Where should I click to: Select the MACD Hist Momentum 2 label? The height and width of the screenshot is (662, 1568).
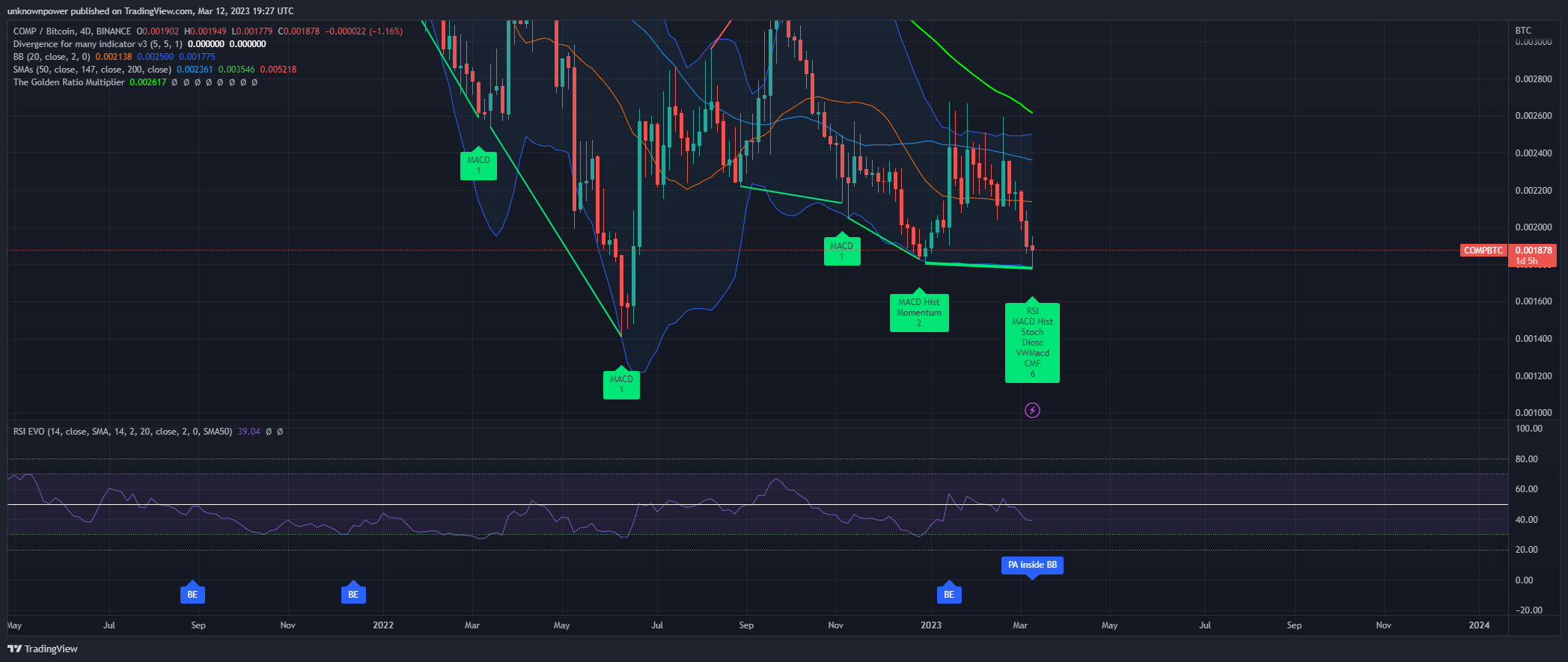(x=919, y=312)
